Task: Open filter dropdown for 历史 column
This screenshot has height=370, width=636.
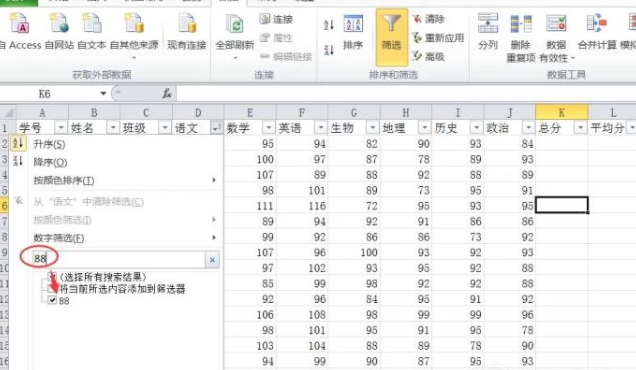Action: click(x=476, y=128)
